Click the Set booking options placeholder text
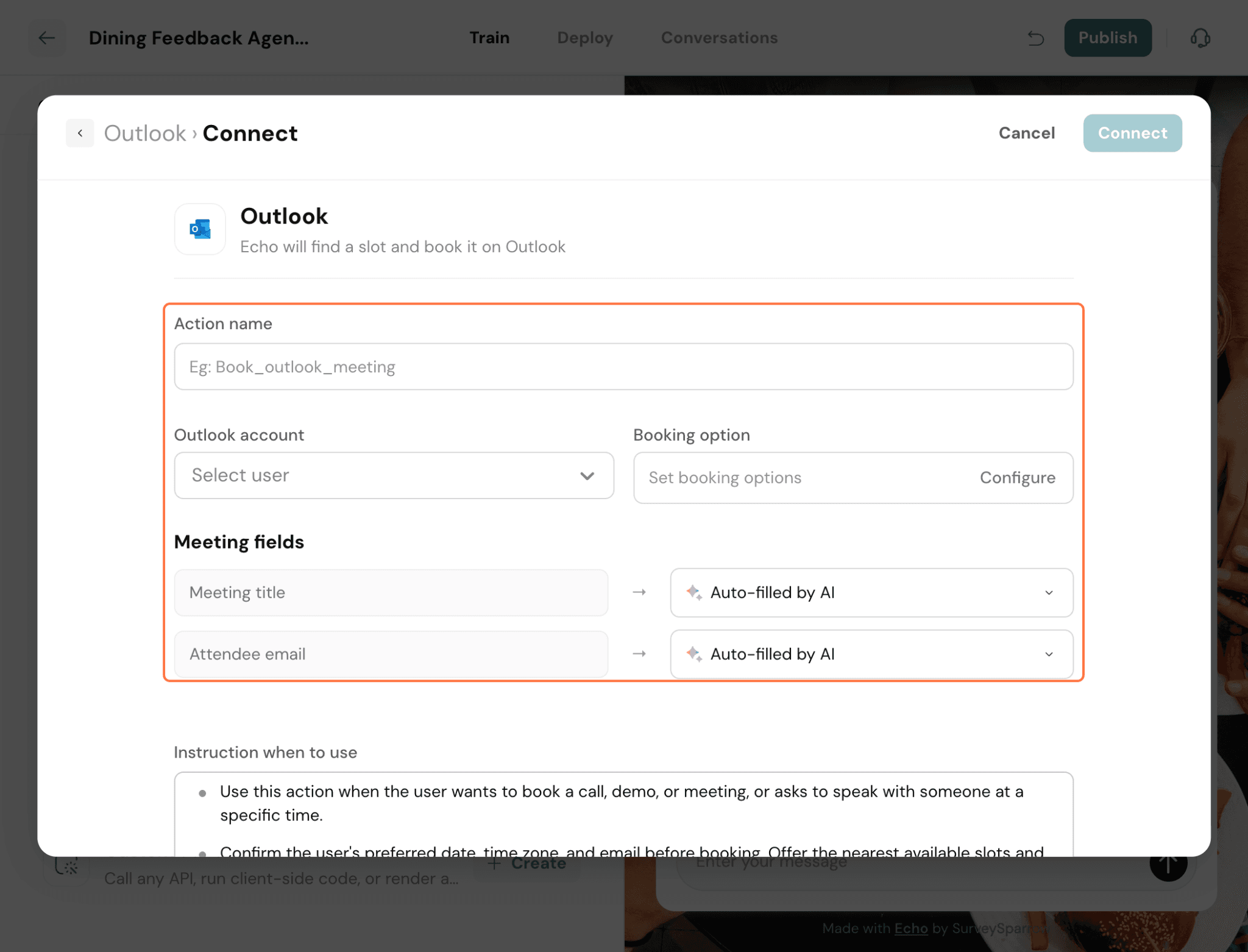The height and width of the screenshot is (952, 1248). pos(725,478)
